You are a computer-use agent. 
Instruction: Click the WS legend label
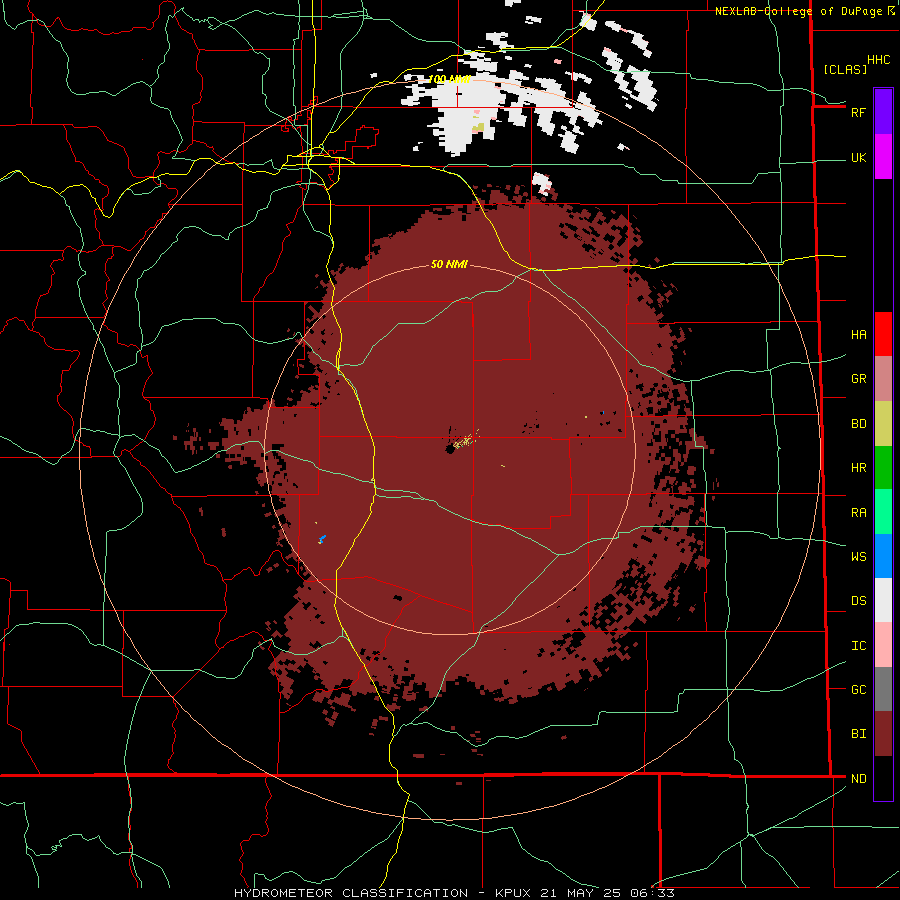858,557
